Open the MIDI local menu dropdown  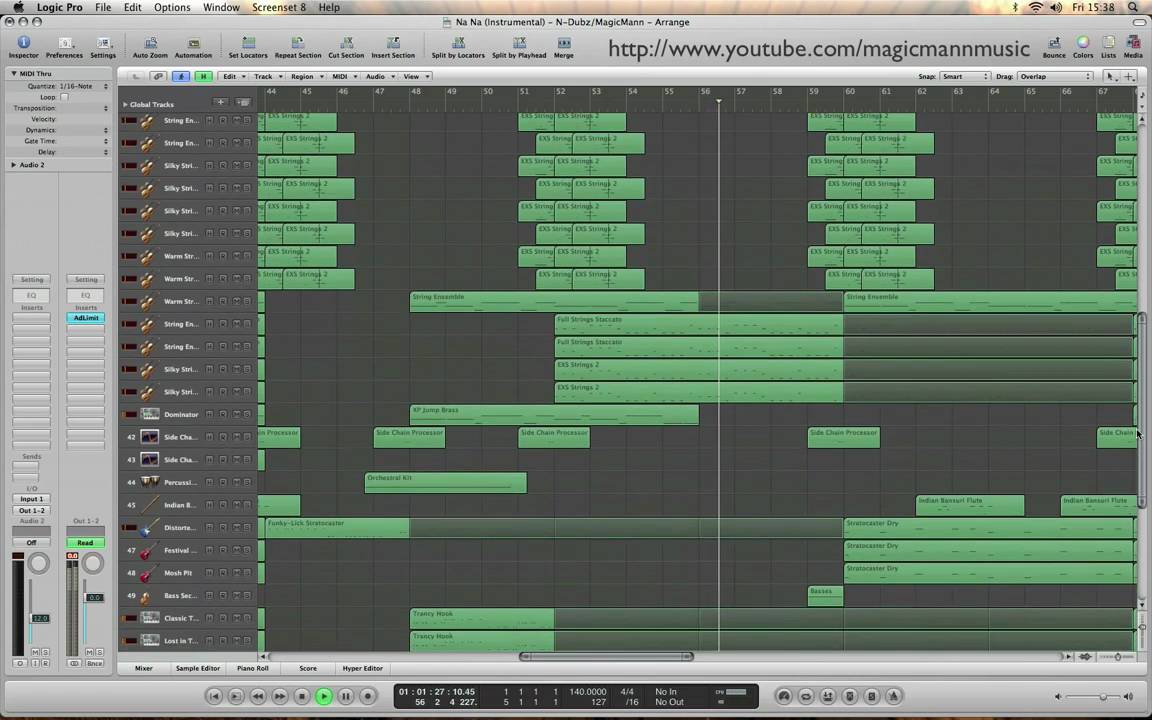(344, 76)
